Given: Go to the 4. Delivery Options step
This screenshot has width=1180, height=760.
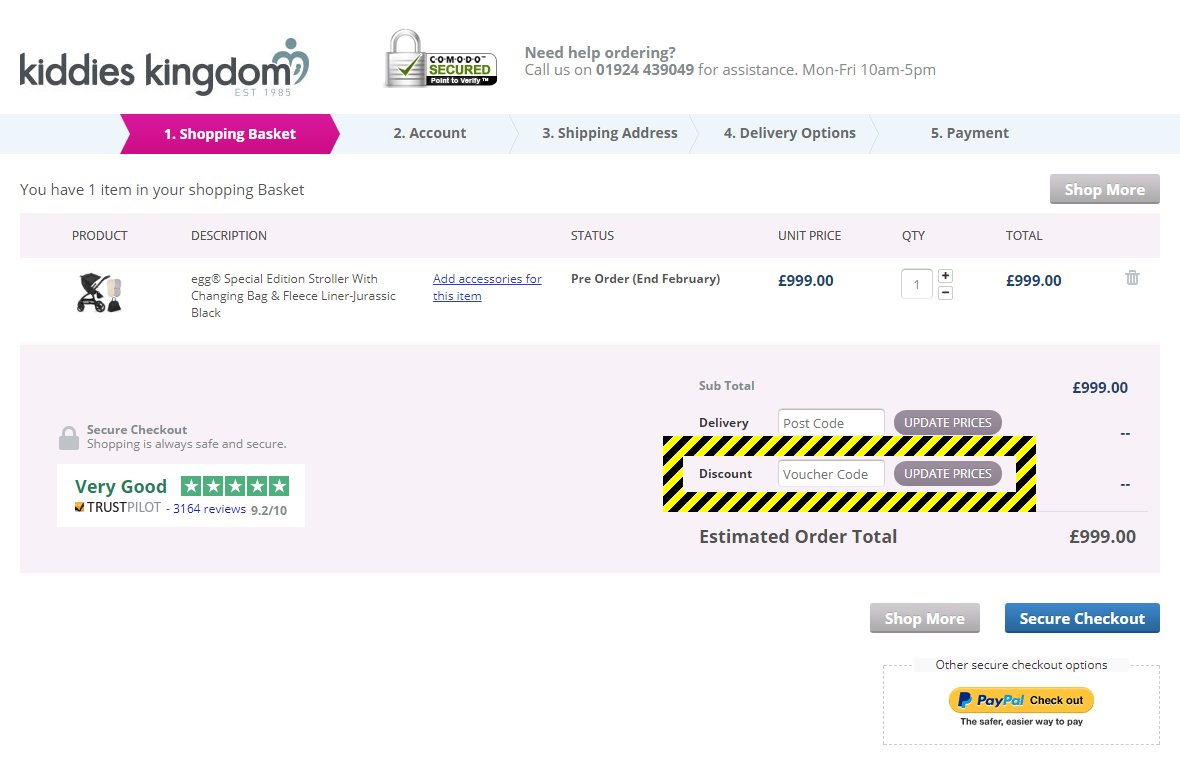Looking at the screenshot, I should tap(789, 133).
